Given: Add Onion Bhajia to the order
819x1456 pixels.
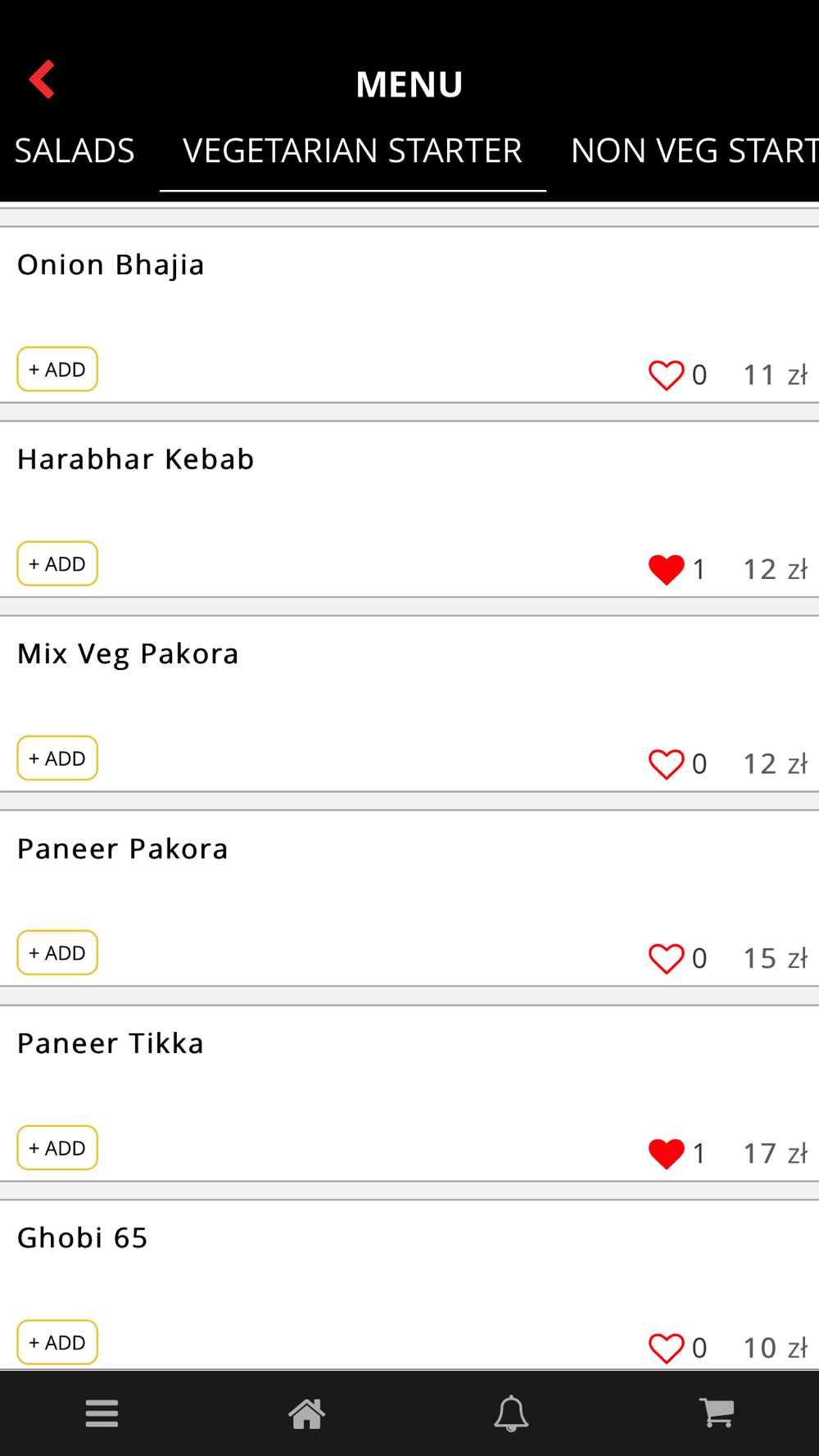Looking at the screenshot, I should pos(57,369).
